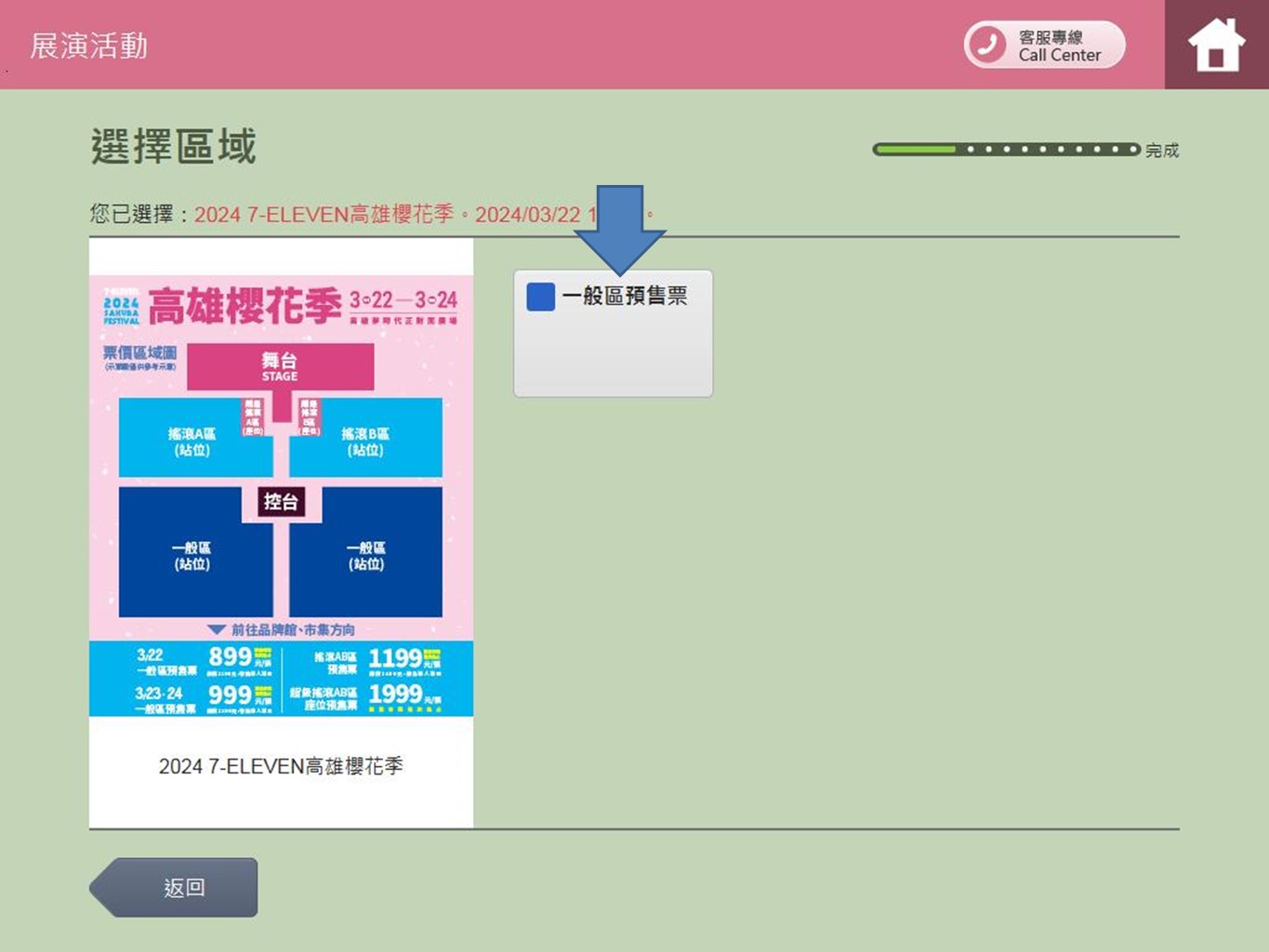The image size is (1269, 952).
Task: Select 搖滾A區 standing area on map
Action: (x=192, y=443)
